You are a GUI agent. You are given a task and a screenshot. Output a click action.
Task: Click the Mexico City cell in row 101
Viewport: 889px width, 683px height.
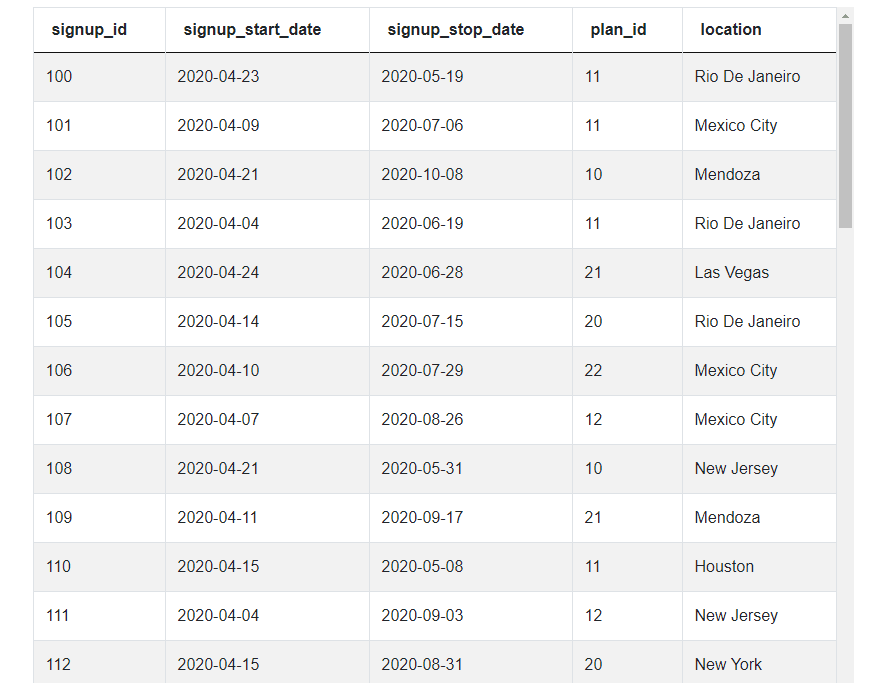point(736,125)
